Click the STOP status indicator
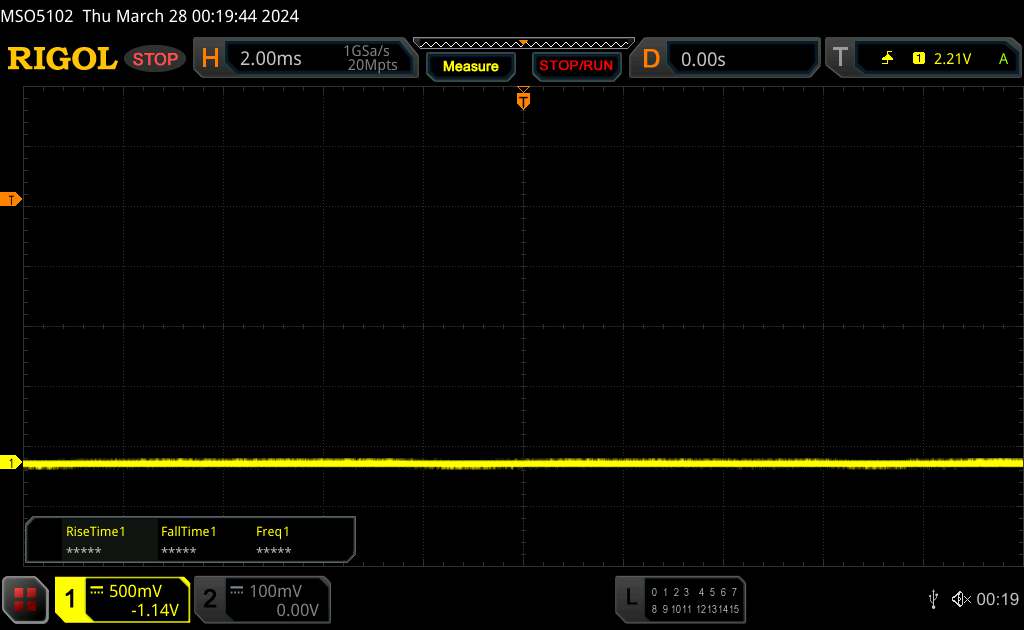1024x630 pixels. point(155,59)
